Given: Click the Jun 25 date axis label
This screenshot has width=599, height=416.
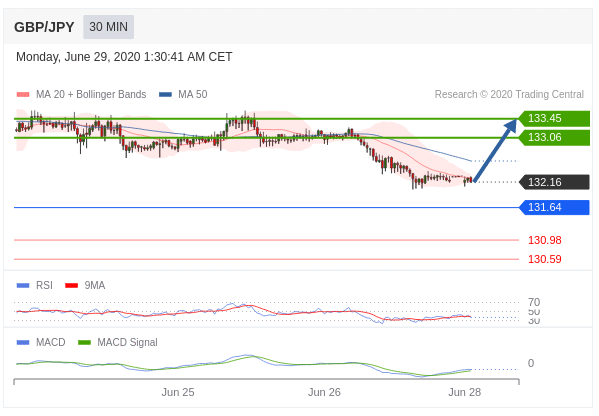Looking at the screenshot, I should coord(178,392).
